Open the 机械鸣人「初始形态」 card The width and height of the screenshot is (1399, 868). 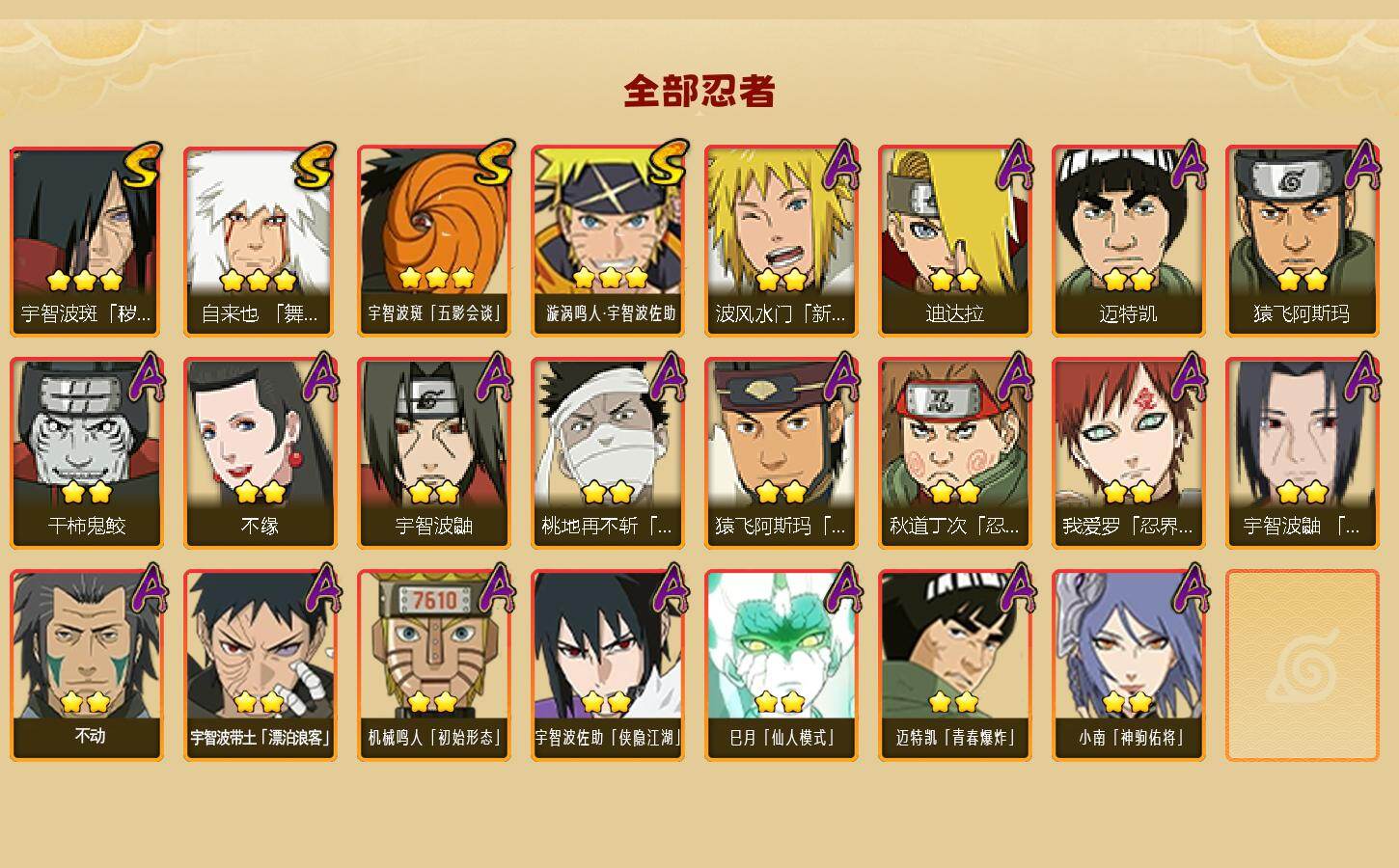click(433, 665)
